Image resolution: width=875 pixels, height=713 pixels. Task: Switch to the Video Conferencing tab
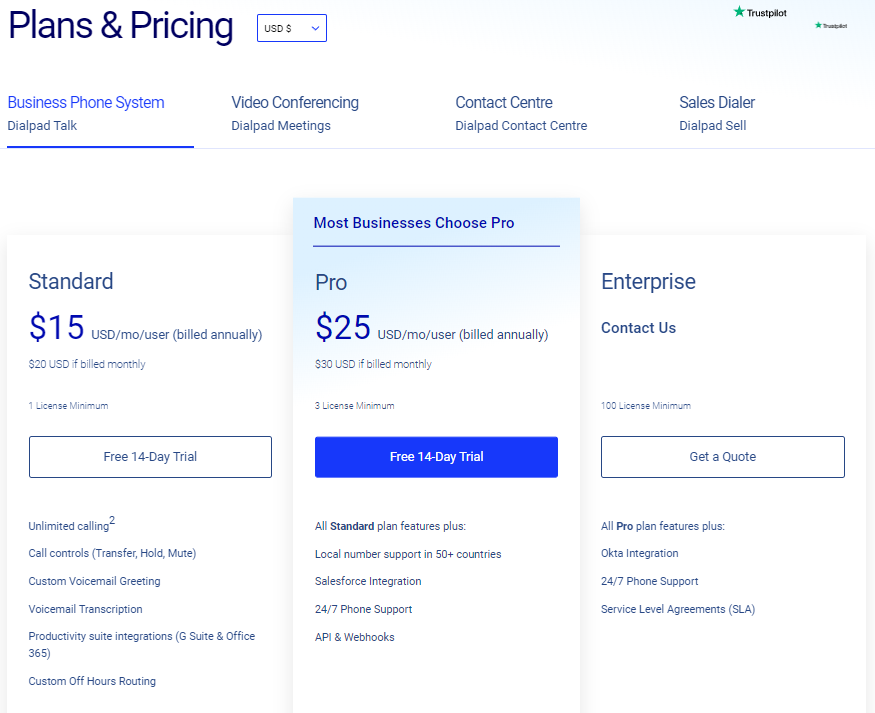click(x=295, y=113)
